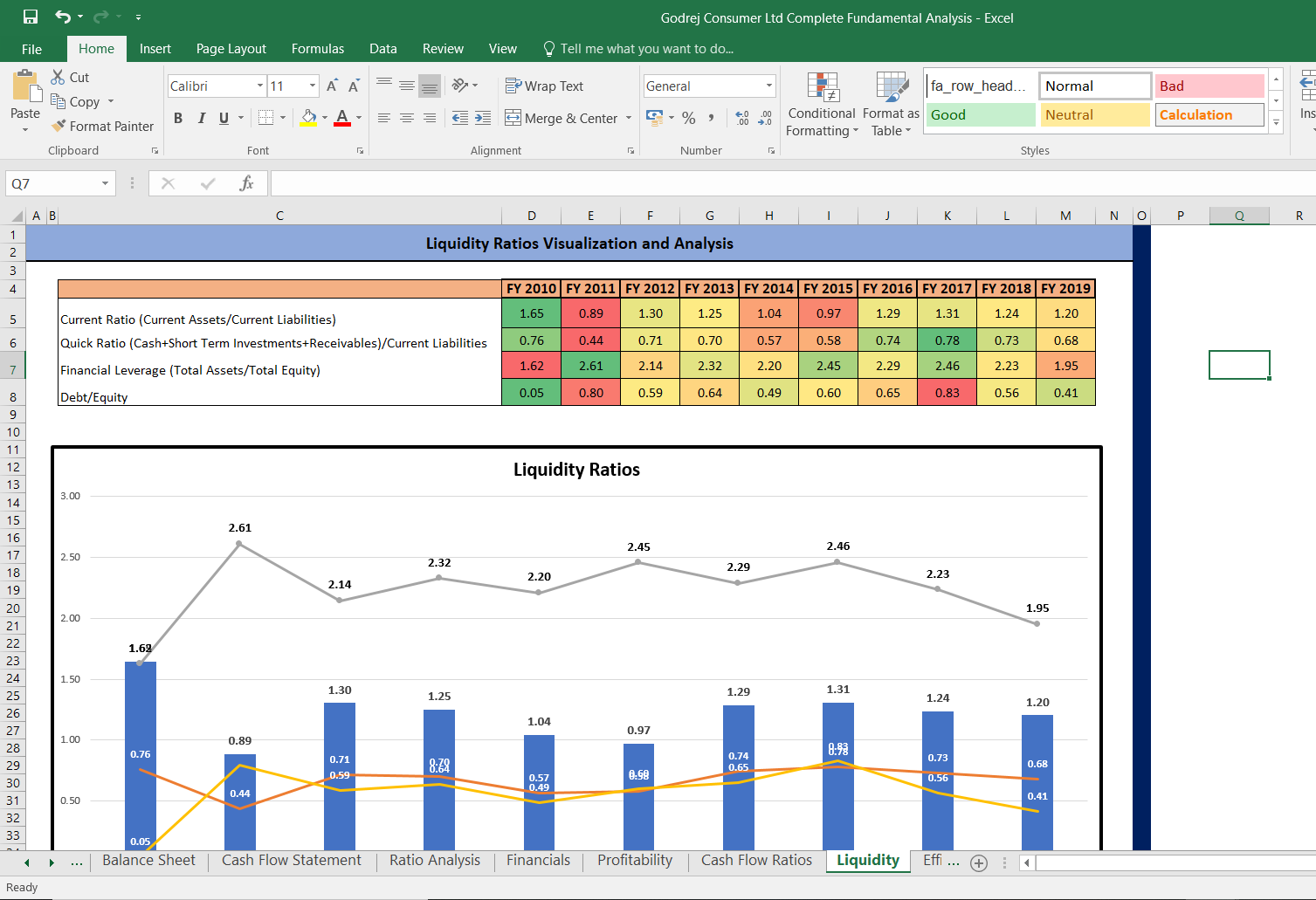Image resolution: width=1316 pixels, height=900 pixels.
Task: Expand the Merge & Center dropdown arrow
Action: click(629, 118)
